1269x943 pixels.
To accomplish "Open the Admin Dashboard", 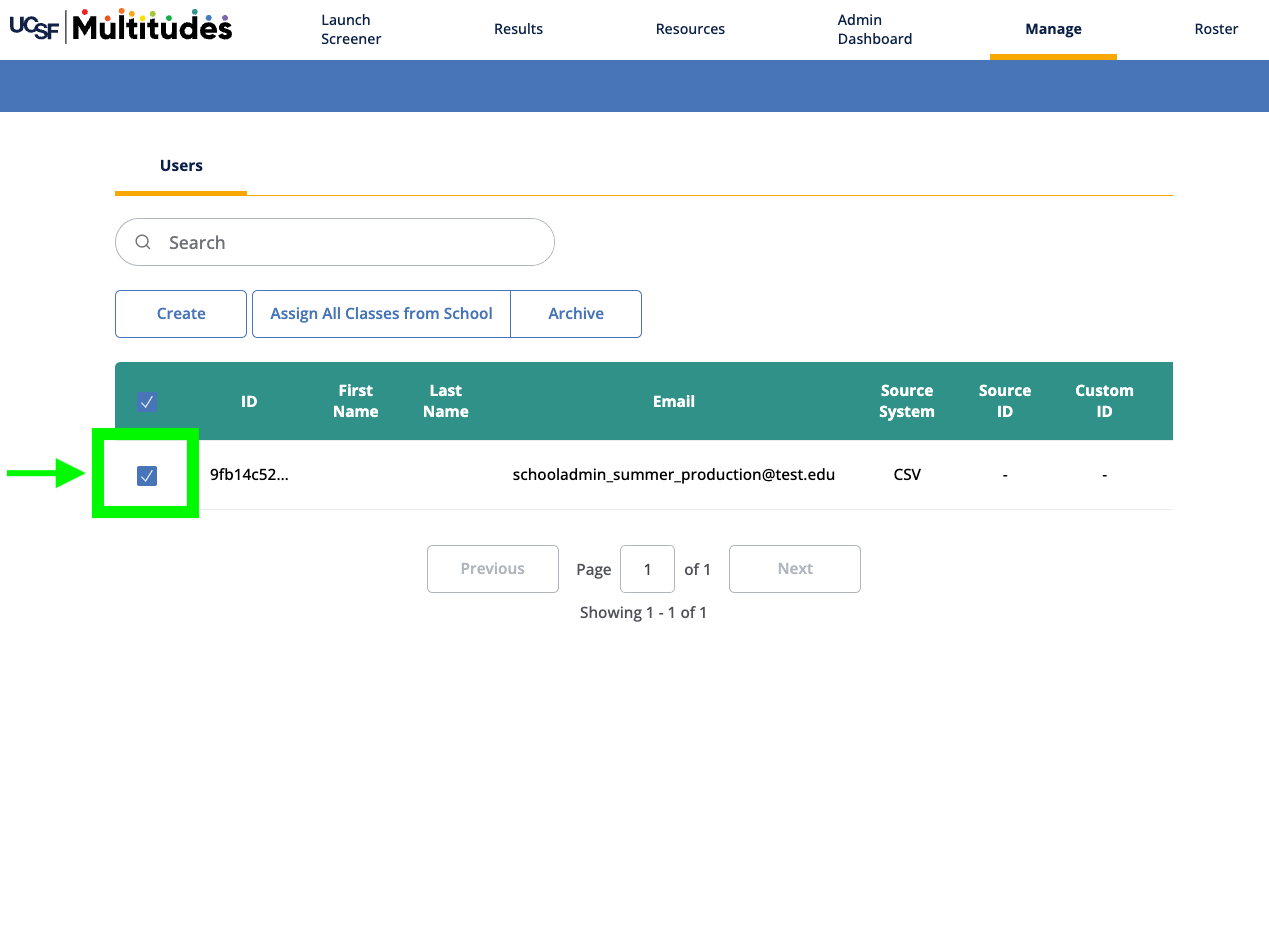I will (875, 29).
